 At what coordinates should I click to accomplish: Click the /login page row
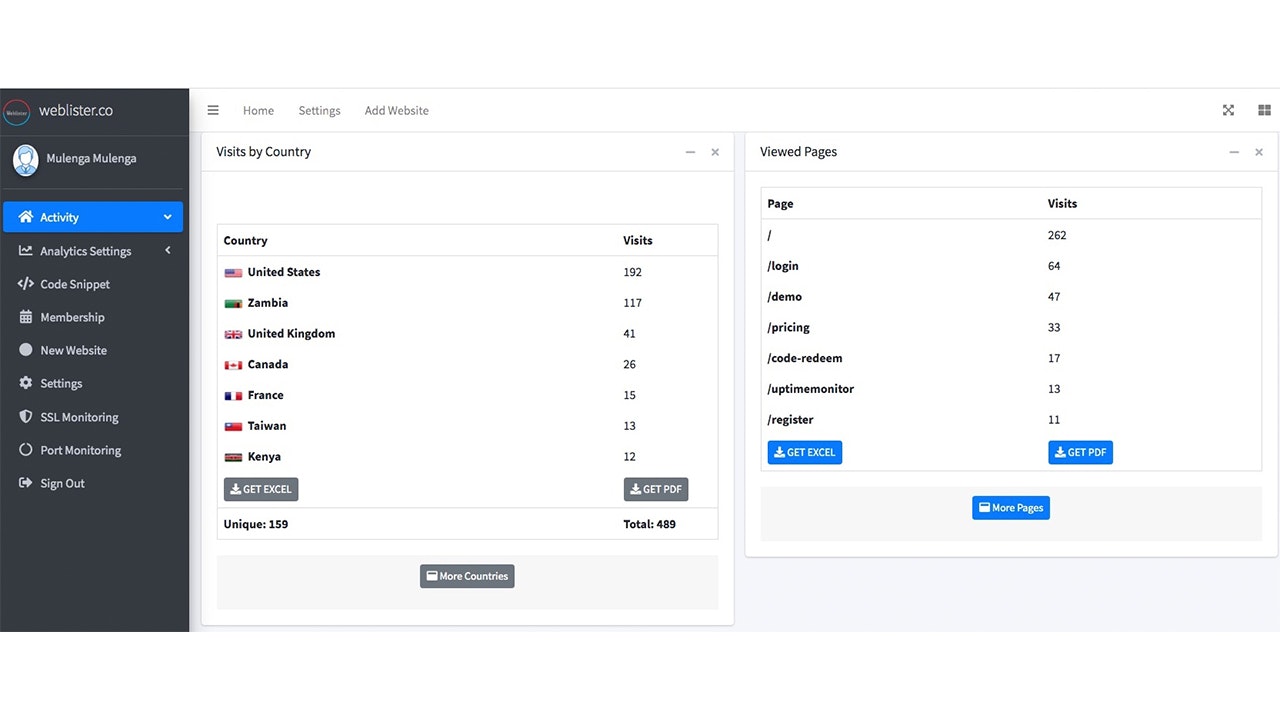coord(1011,266)
